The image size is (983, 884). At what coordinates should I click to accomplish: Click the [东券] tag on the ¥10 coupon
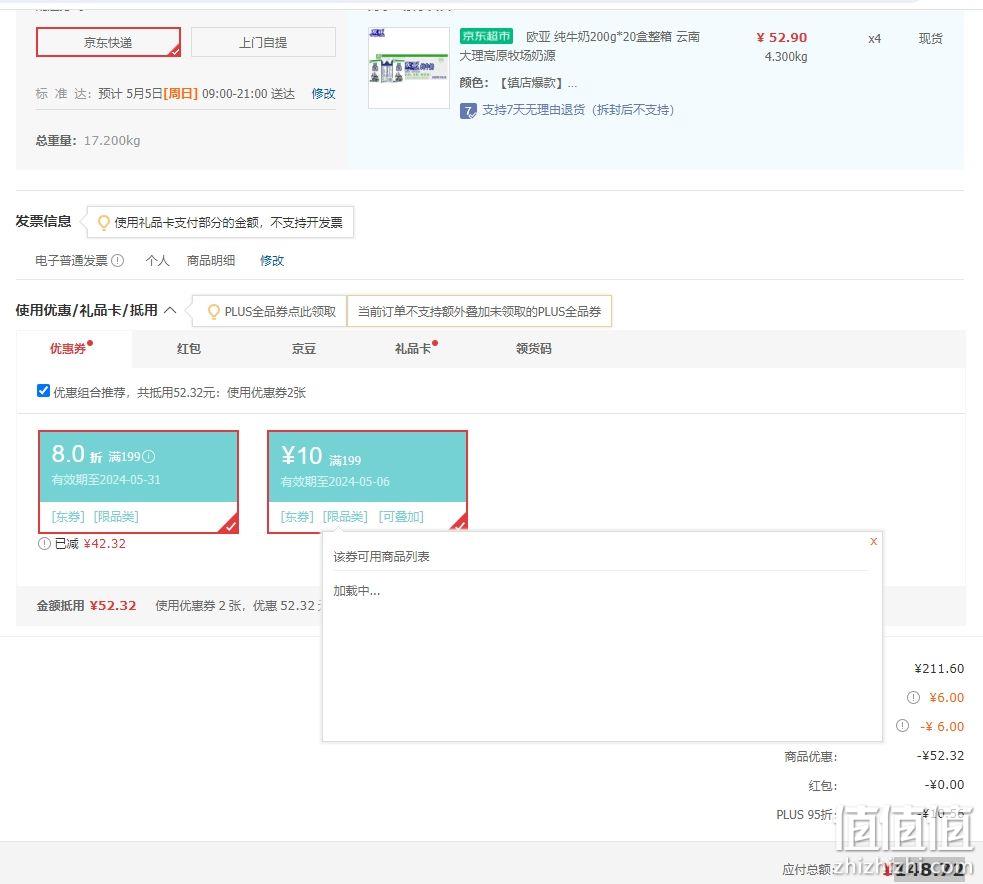pyautogui.click(x=298, y=517)
